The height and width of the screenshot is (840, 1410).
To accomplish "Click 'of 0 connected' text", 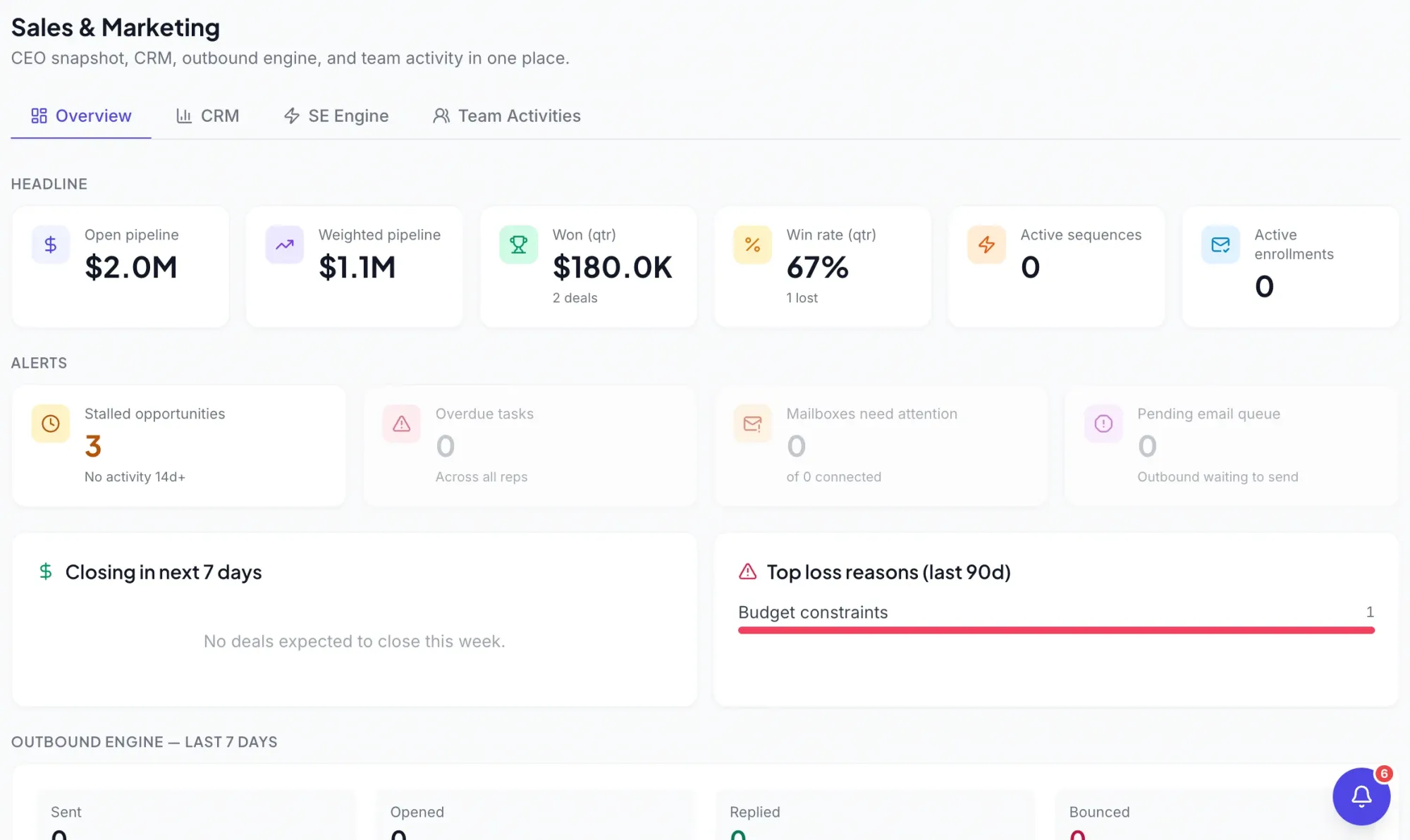I will (834, 477).
